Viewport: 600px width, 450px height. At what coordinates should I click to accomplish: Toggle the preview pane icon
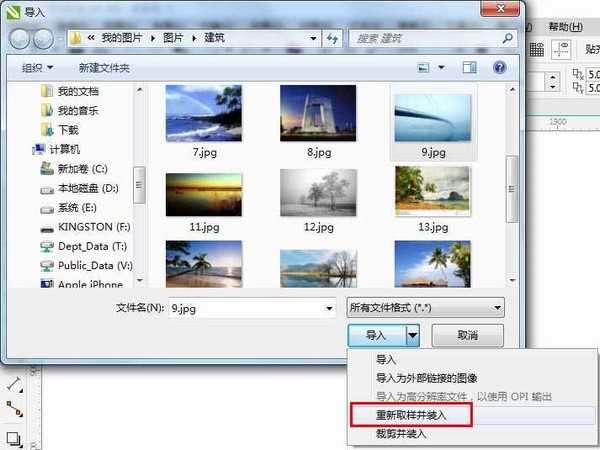point(469,67)
